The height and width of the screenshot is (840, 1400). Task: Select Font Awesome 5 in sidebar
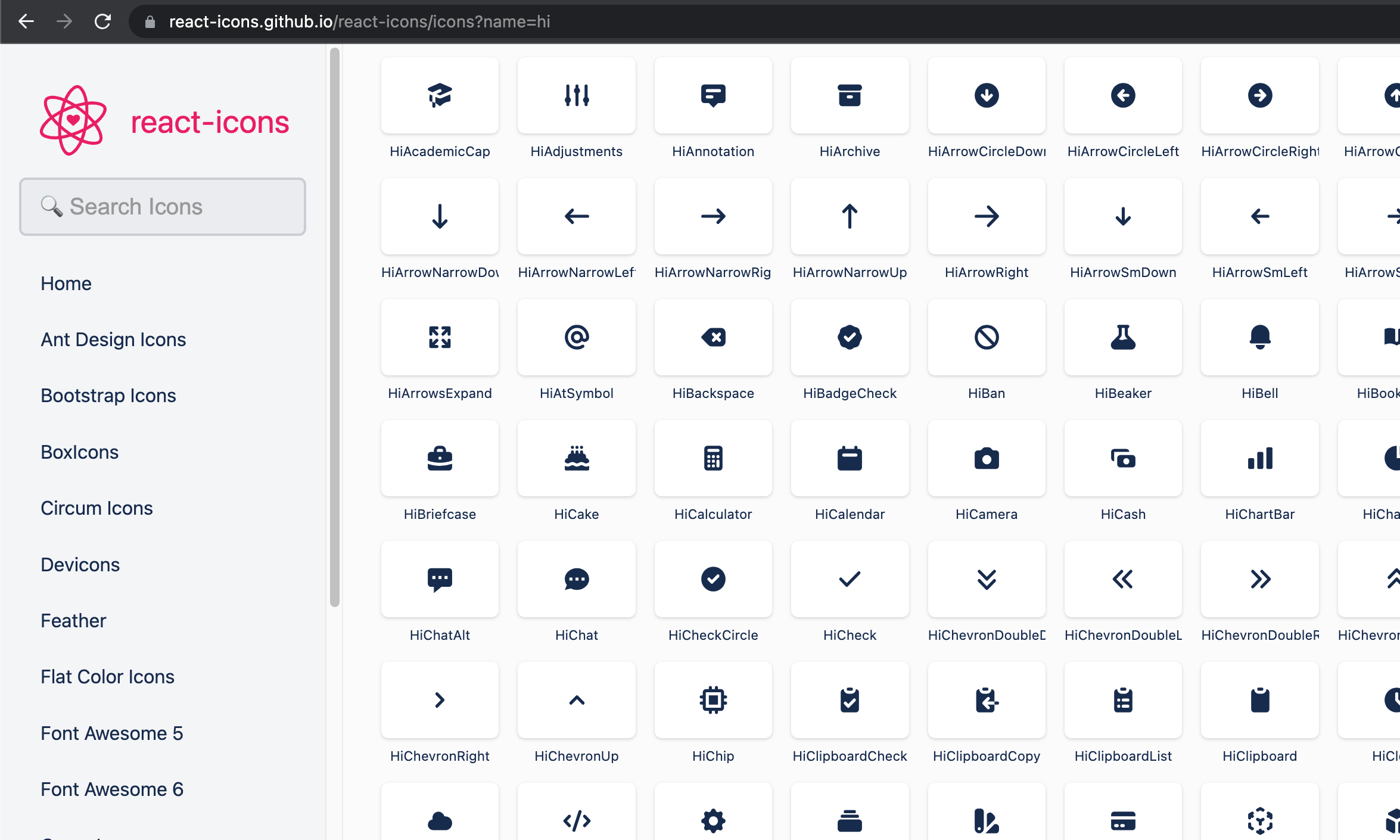pyautogui.click(x=112, y=733)
